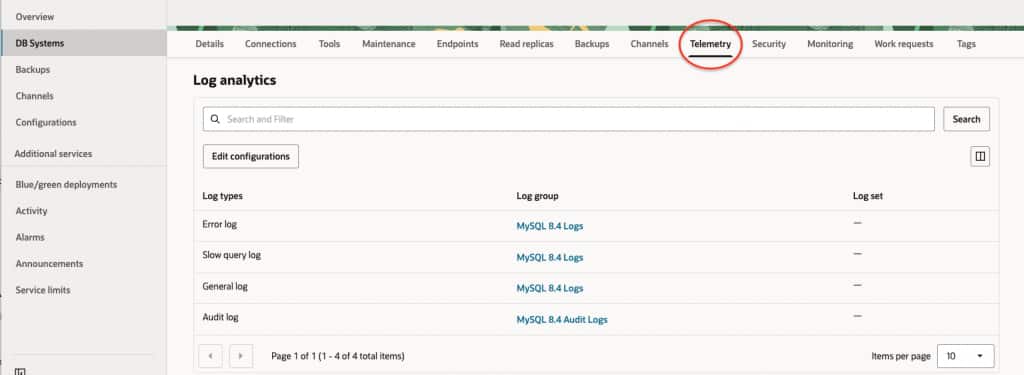The width and height of the screenshot is (1024, 375).
Task: Select the Tags tab
Action: point(966,44)
